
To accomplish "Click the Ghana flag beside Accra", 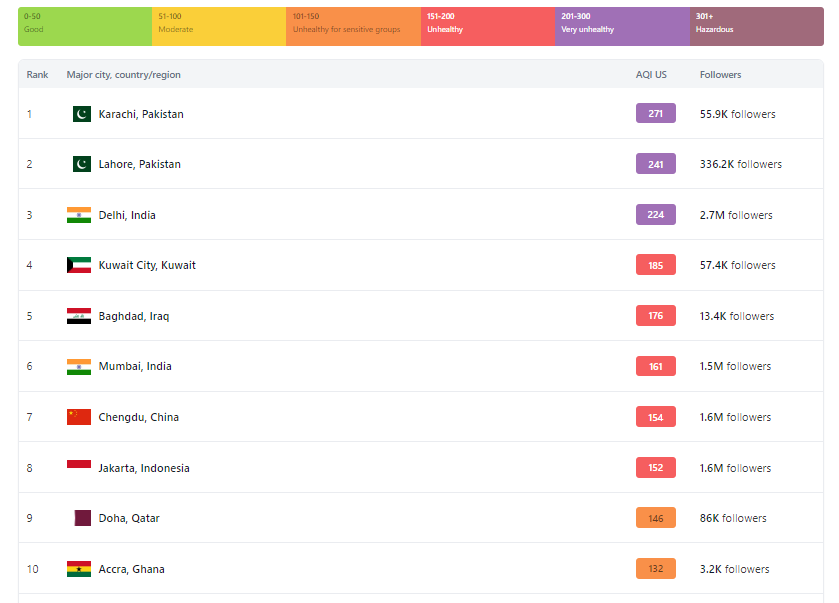I will tap(79, 569).
